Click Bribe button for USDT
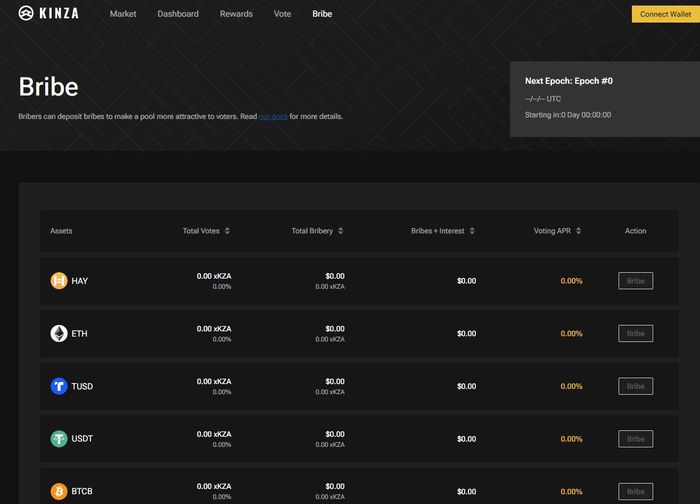 (x=635, y=439)
